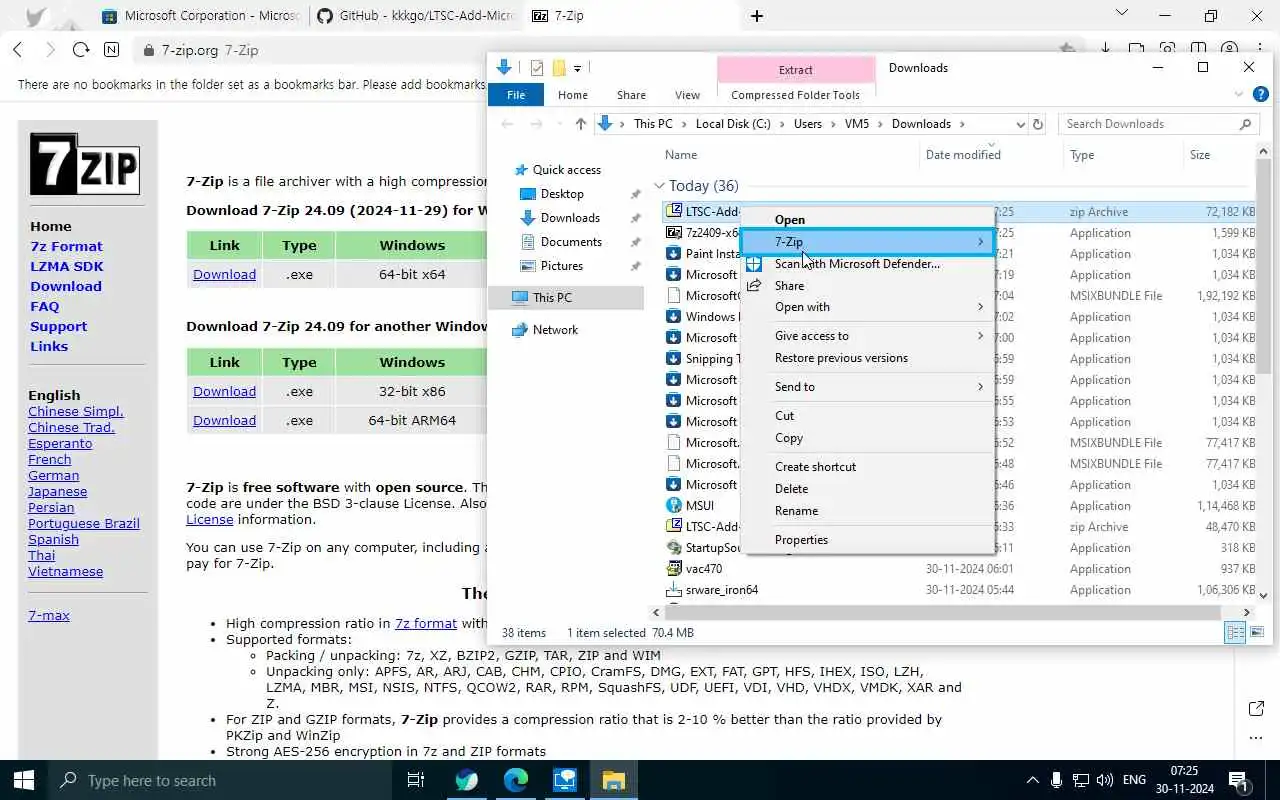Open Pictures in Quick access
Image resolution: width=1280 pixels, height=800 pixels.
coord(561,266)
